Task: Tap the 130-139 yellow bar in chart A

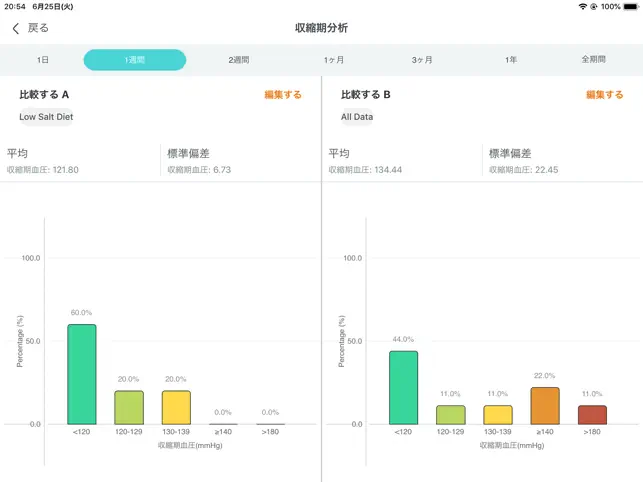Action: [176, 407]
